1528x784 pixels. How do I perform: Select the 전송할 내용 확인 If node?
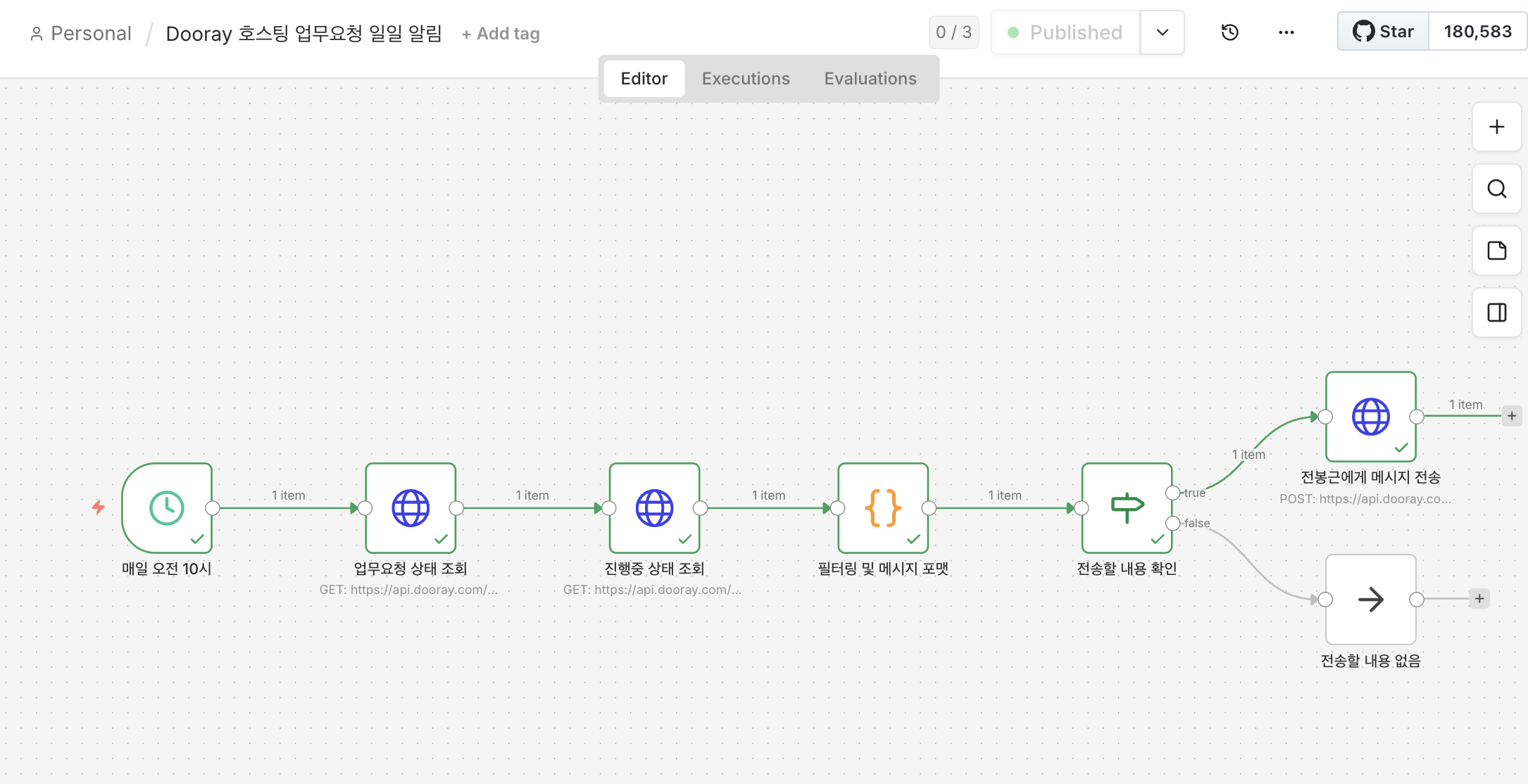tap(1127, 507)
